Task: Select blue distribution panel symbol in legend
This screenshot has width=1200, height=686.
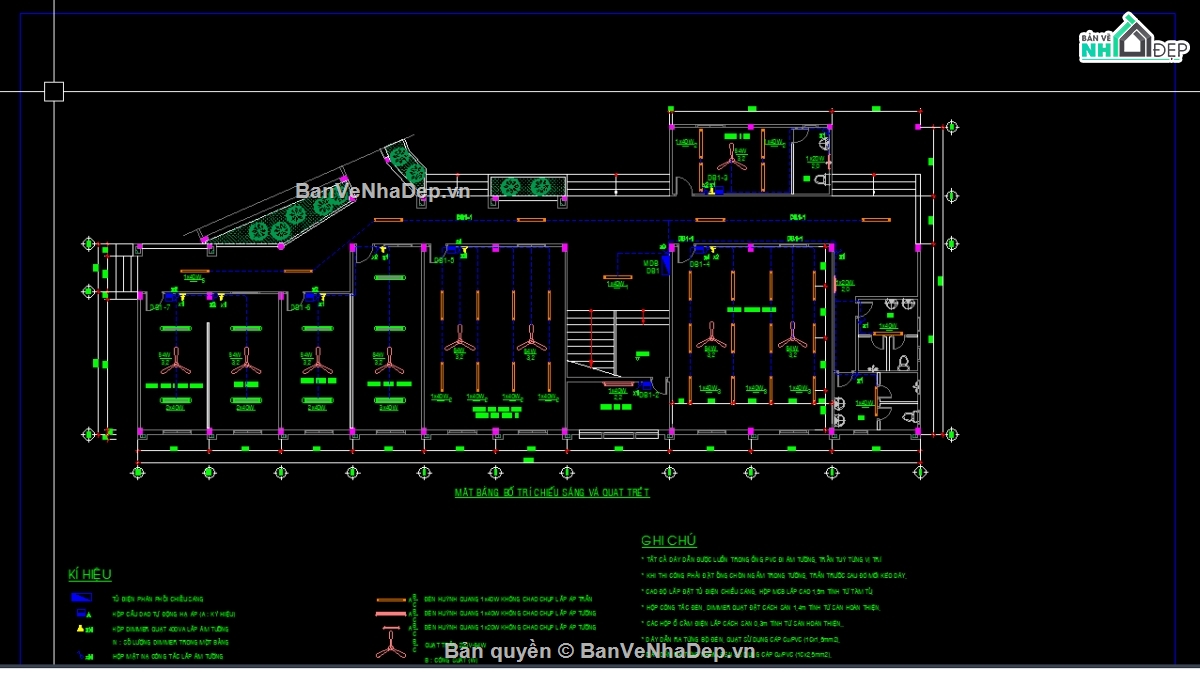Action: pos(80,597)
